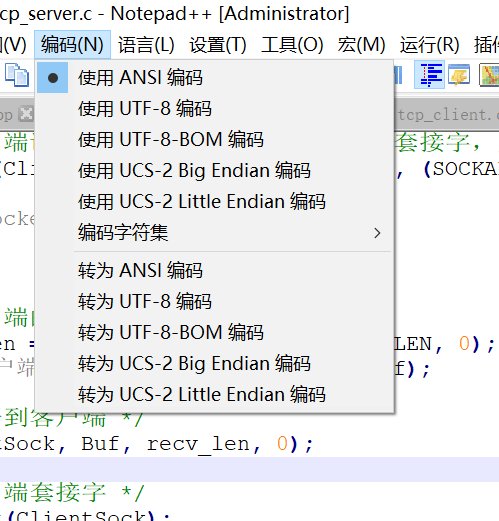
Task: Open the 工具(O) menu
Action: pyautogui.click(x=292, y=45)
